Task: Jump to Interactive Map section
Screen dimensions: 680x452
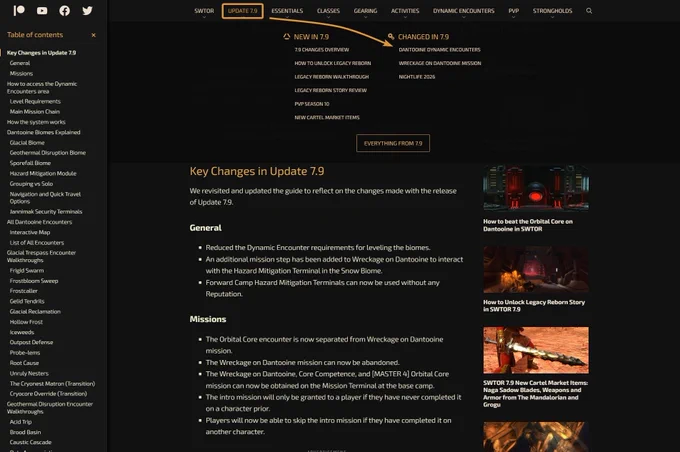Action: click(30, 233)
